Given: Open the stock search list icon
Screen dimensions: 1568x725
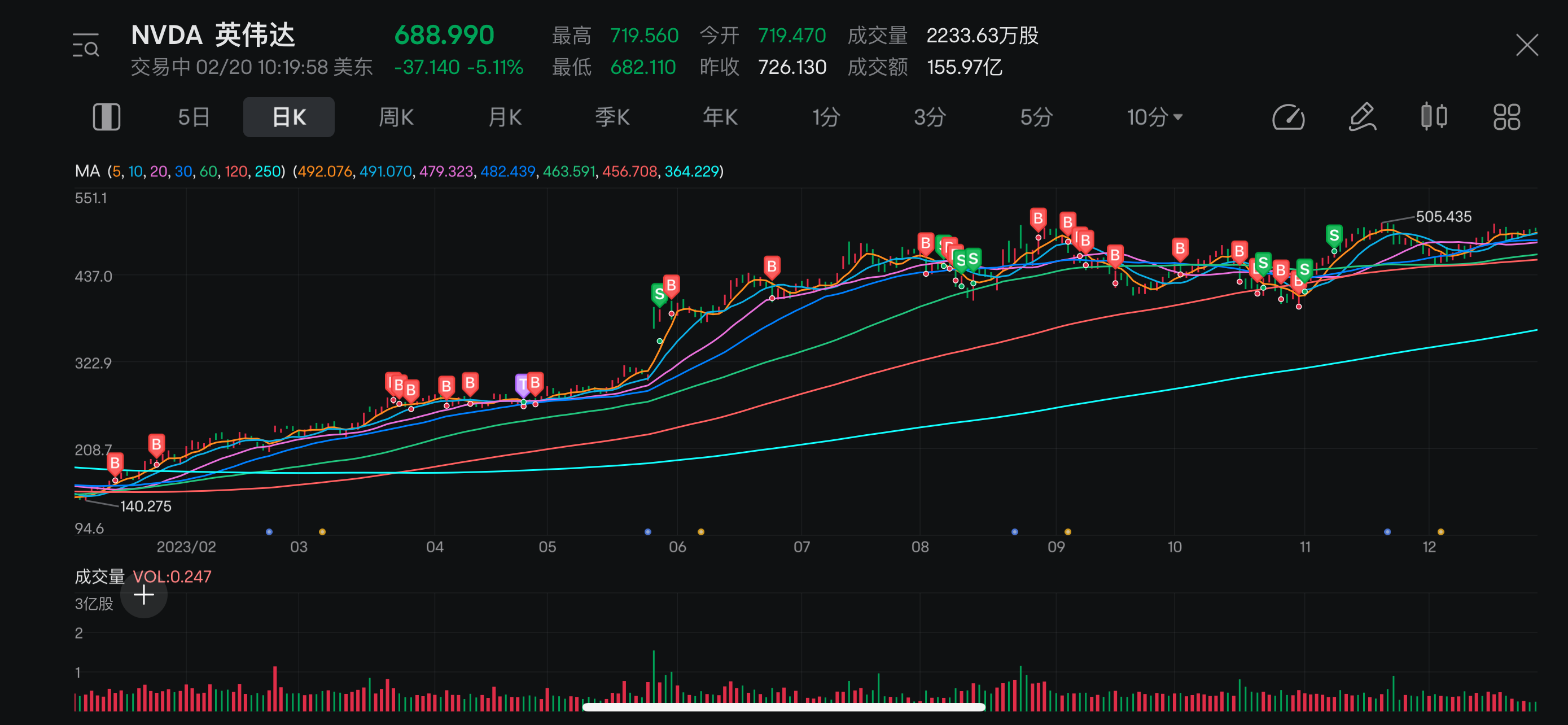Looking at the screenshot, I should (x=86, y=46).
